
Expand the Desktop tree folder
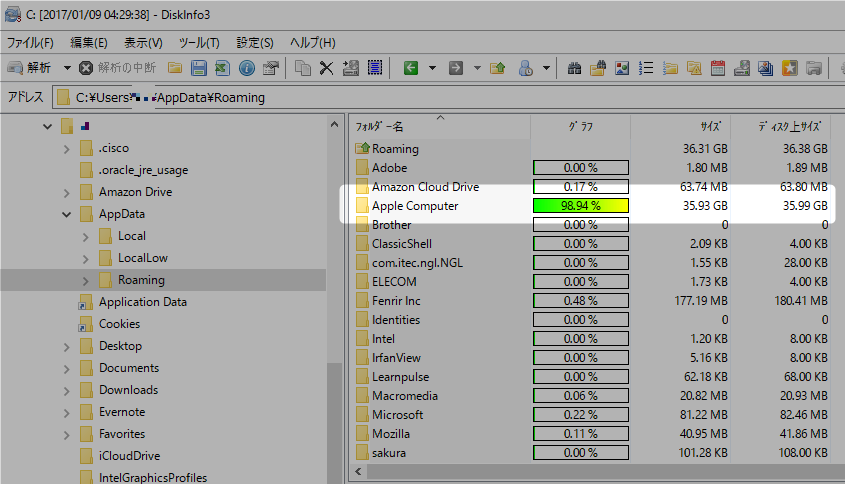66,347
